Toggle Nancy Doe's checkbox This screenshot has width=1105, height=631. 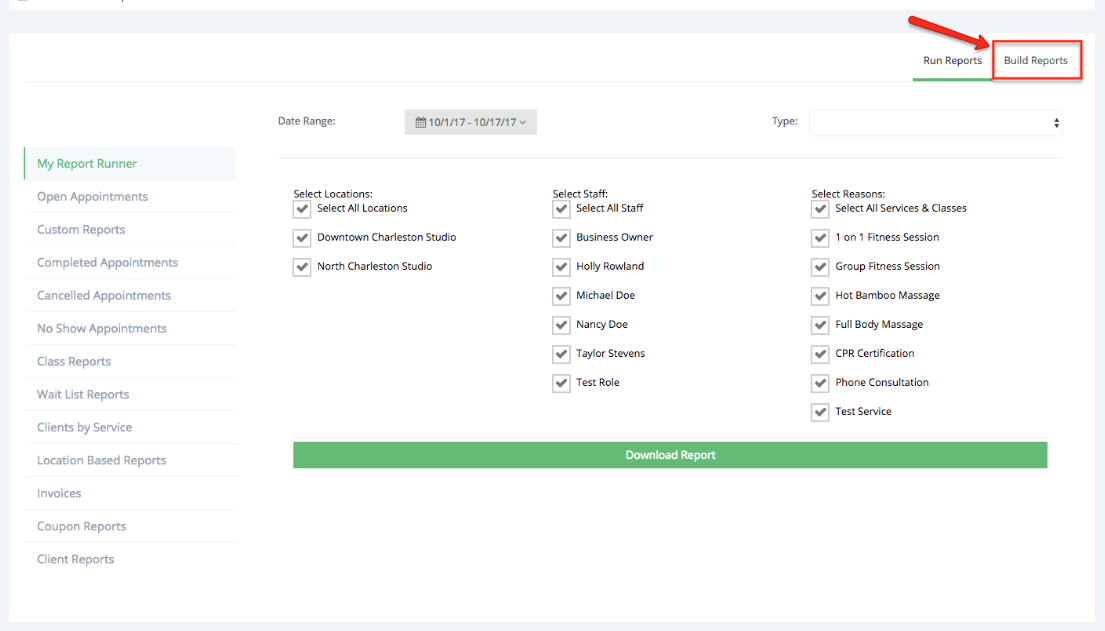tap(561, 325)
